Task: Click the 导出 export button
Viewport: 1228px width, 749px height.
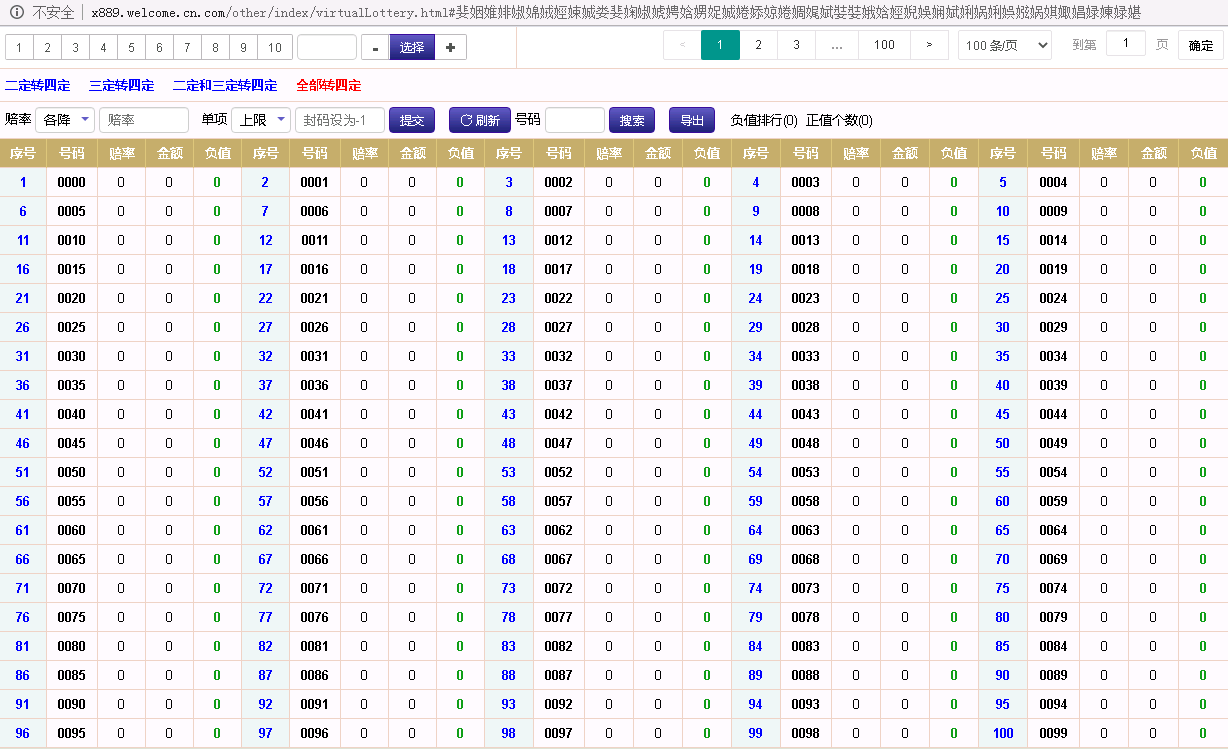Action: click(693, 119)
